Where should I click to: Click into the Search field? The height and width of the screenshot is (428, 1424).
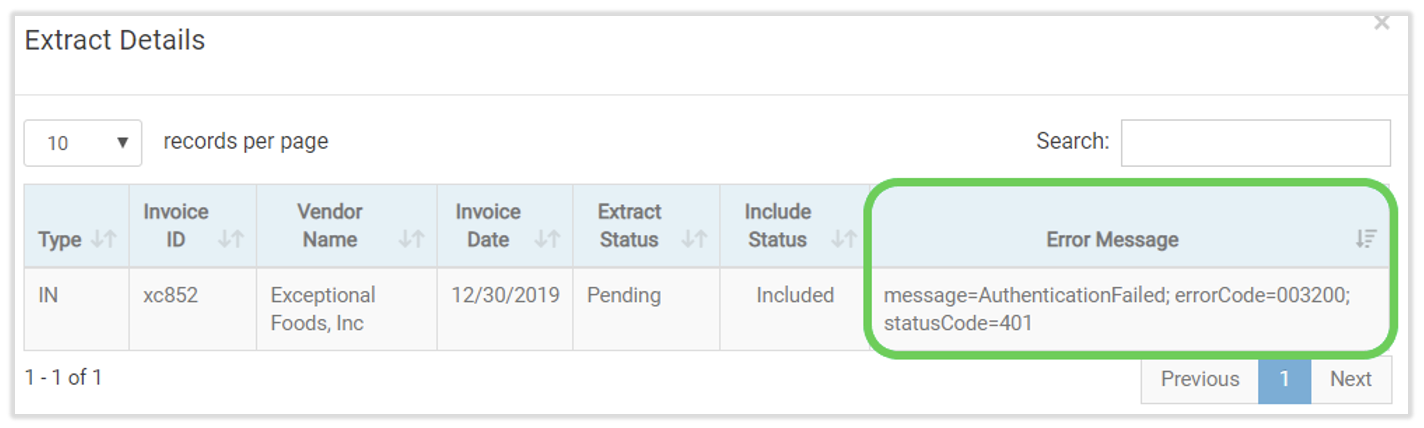point(1255,143)
